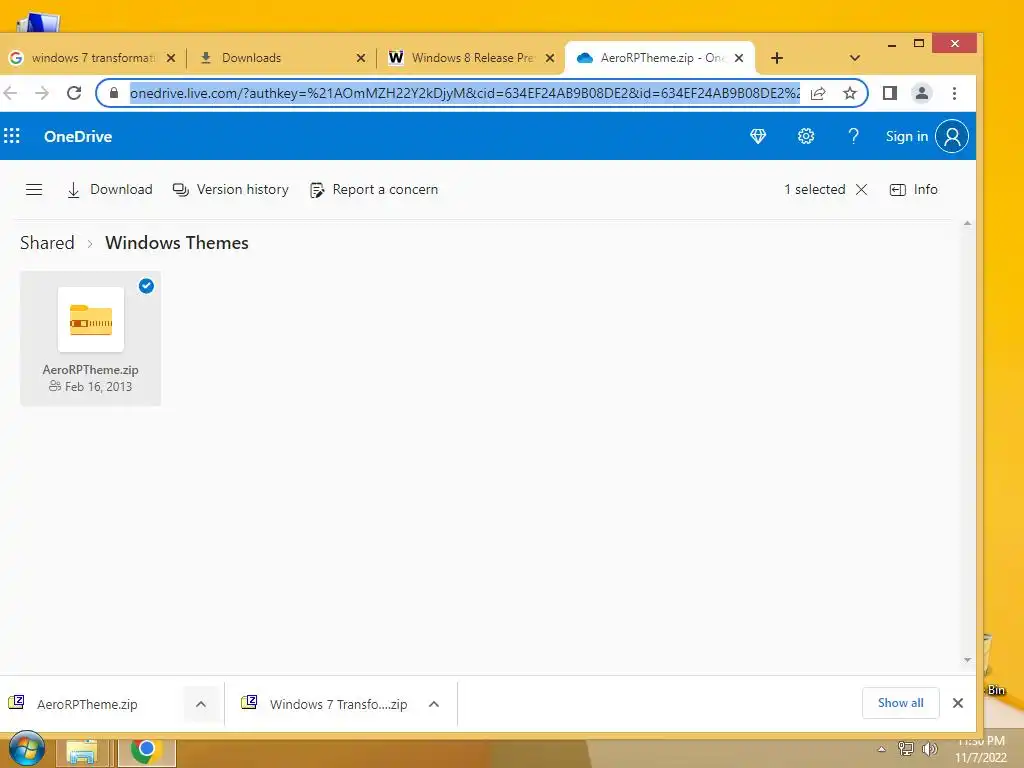
Task: Click the account avatar next to Sign in
Action: click(x=952, y=136)
